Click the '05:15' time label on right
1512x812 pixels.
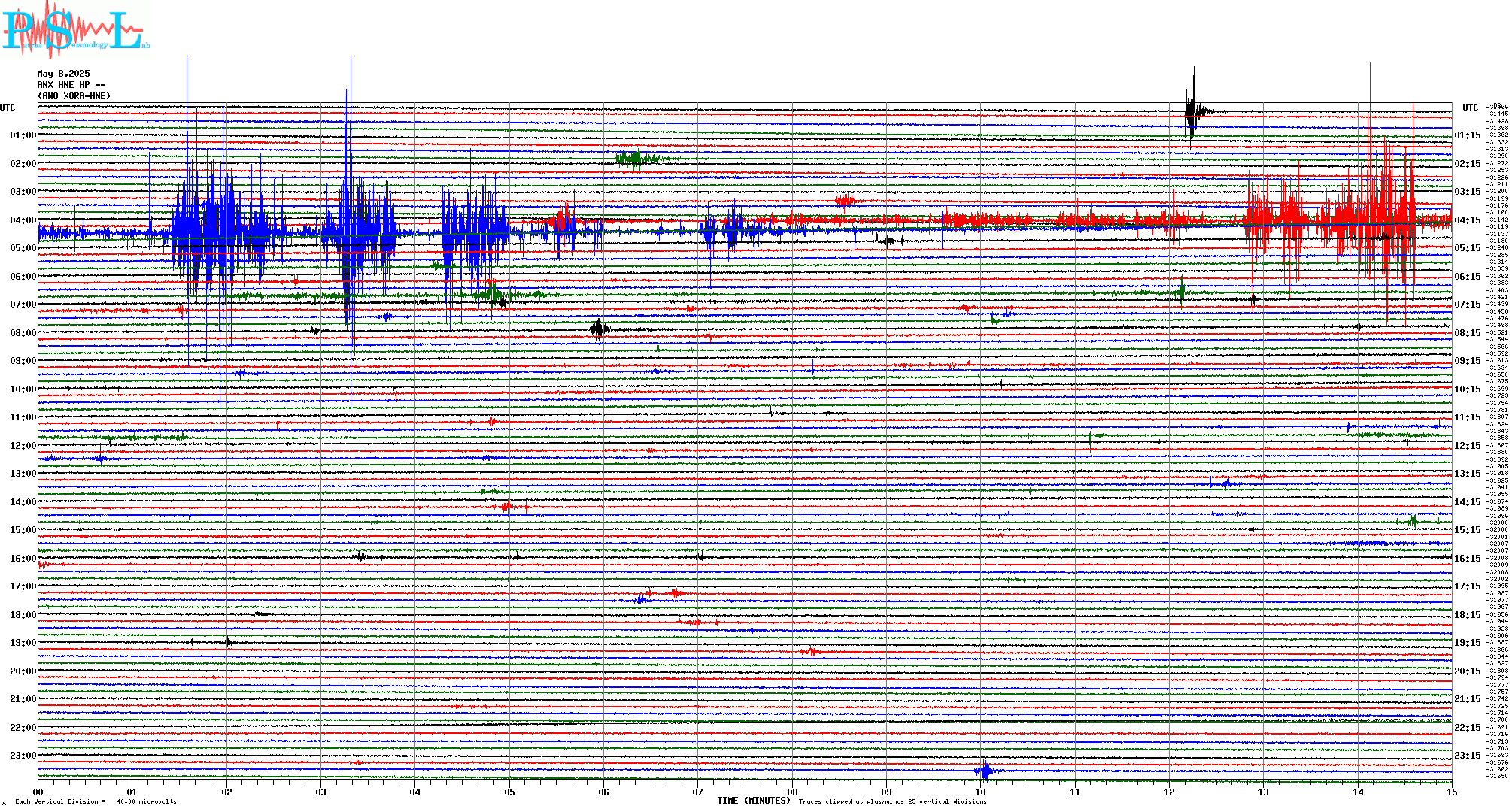(1468, 248)
